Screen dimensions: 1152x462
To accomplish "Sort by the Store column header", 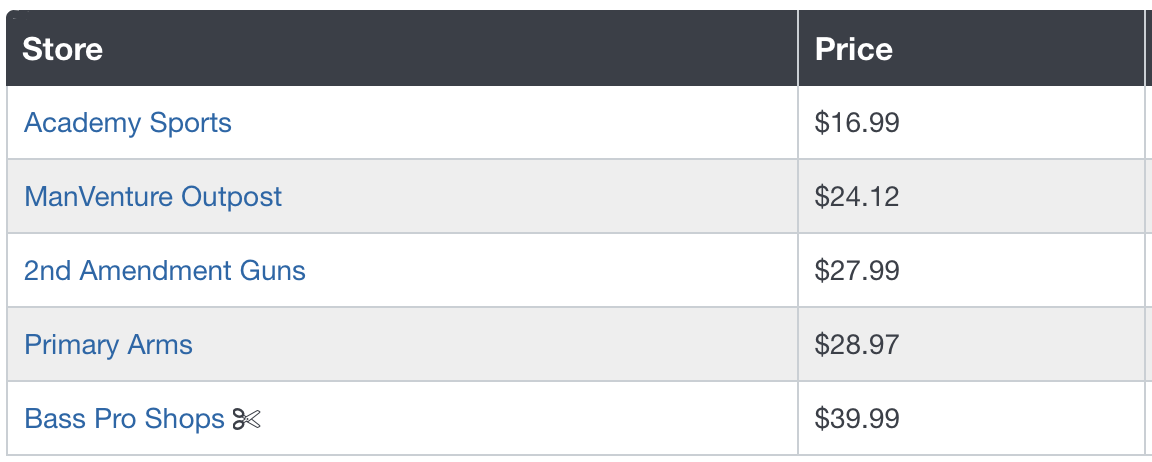I will click(62, 49).
